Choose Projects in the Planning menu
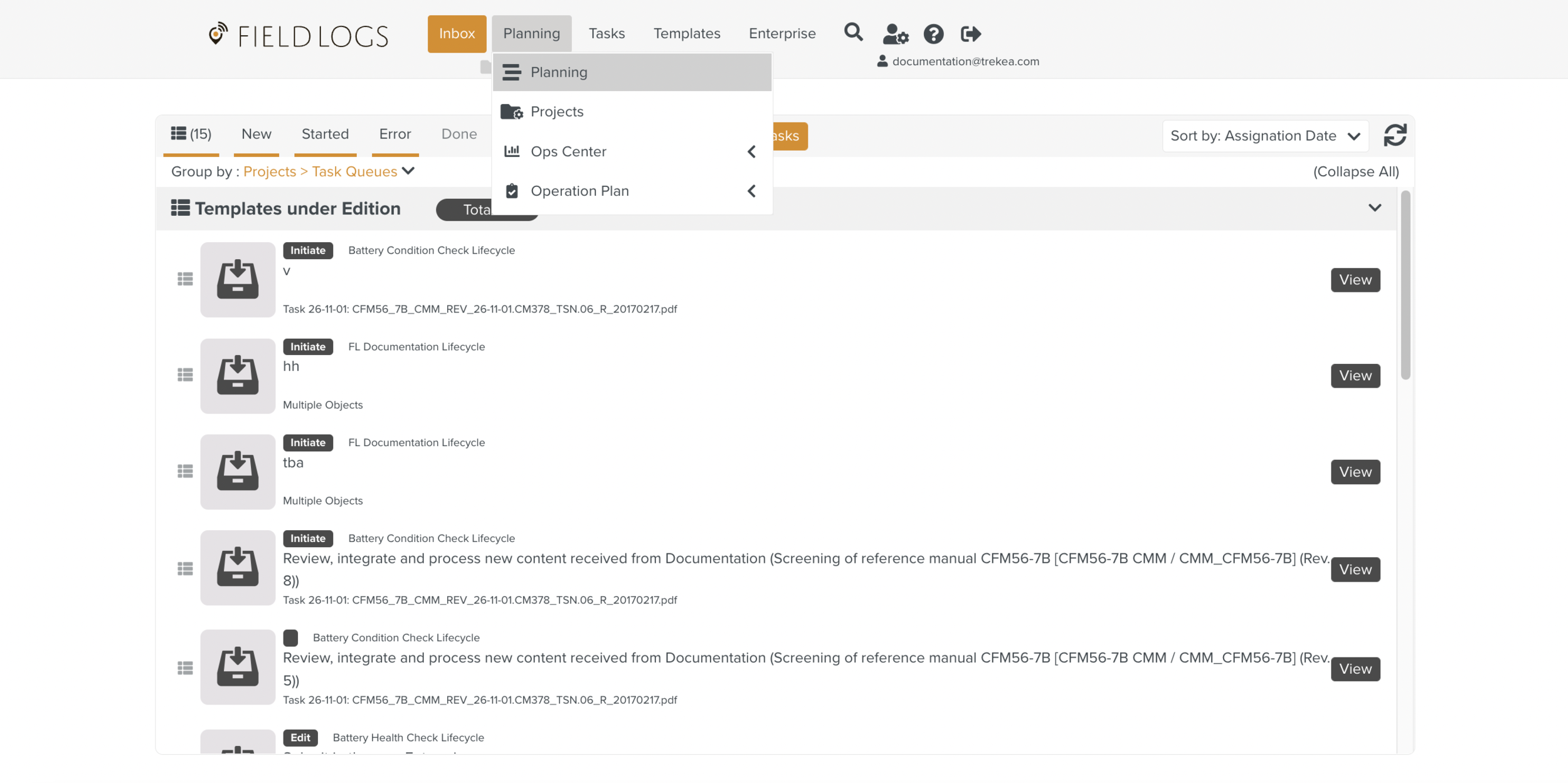 point(632,112)
